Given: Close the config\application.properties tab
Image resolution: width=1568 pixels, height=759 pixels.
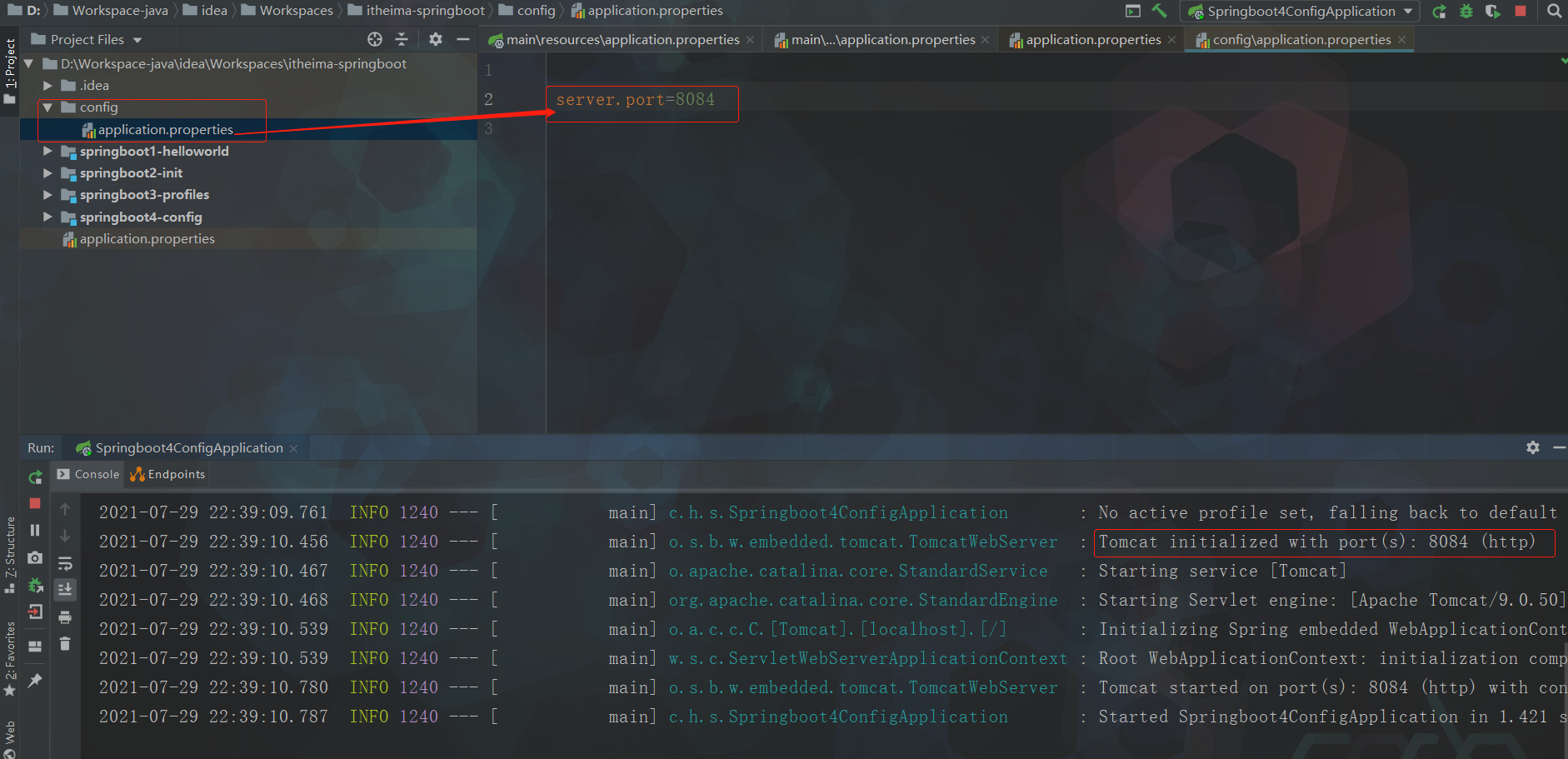Looking at the screenshot, I should click(1402, 39).
